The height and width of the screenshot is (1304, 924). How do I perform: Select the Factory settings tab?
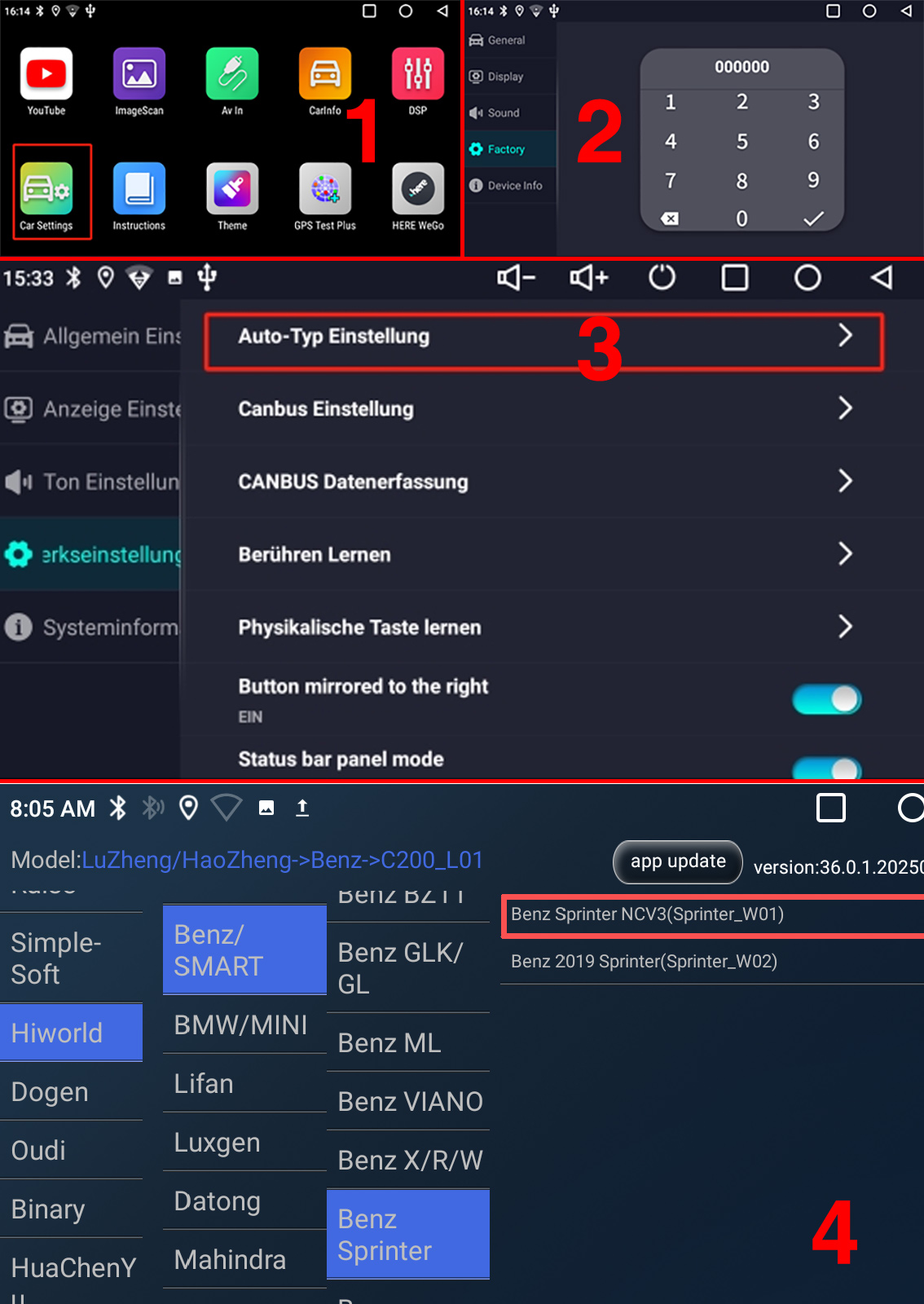[510, 149]
